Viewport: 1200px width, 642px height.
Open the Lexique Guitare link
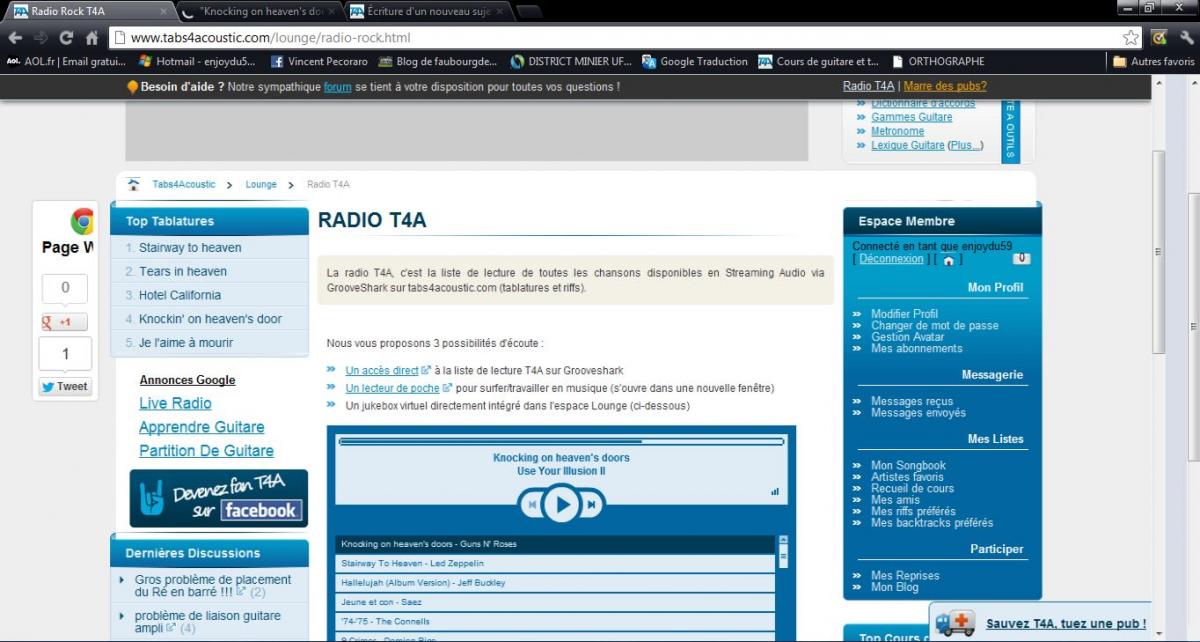coord(907,145)
